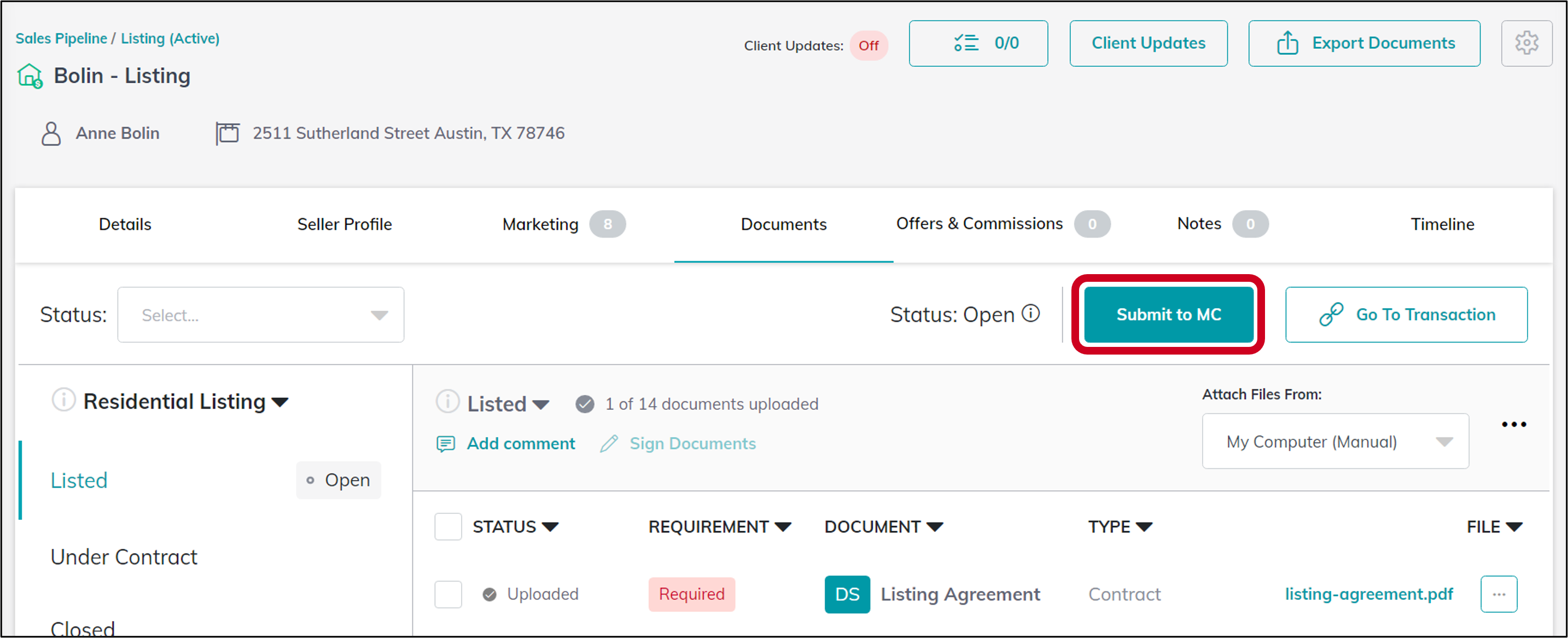This screenshot has width=1568, height=638.
Task: Click the Open status badge beside Listed
Action: coord(339,480)
